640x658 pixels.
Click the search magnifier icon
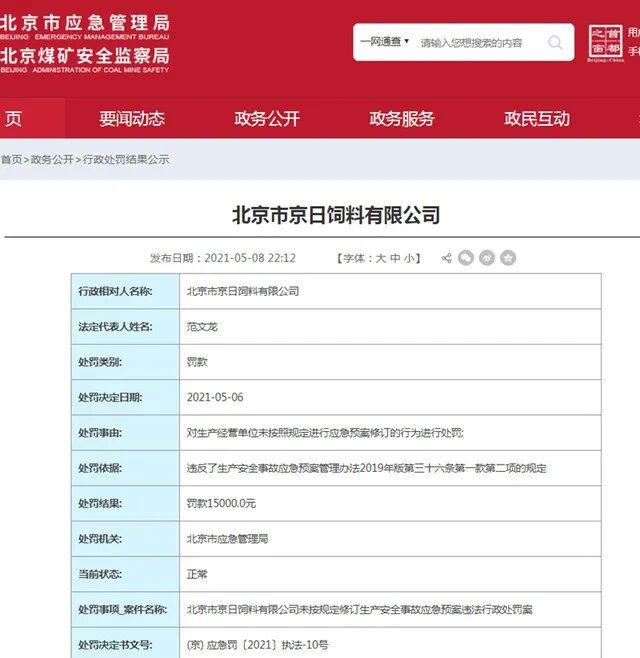tap(555, 42)
